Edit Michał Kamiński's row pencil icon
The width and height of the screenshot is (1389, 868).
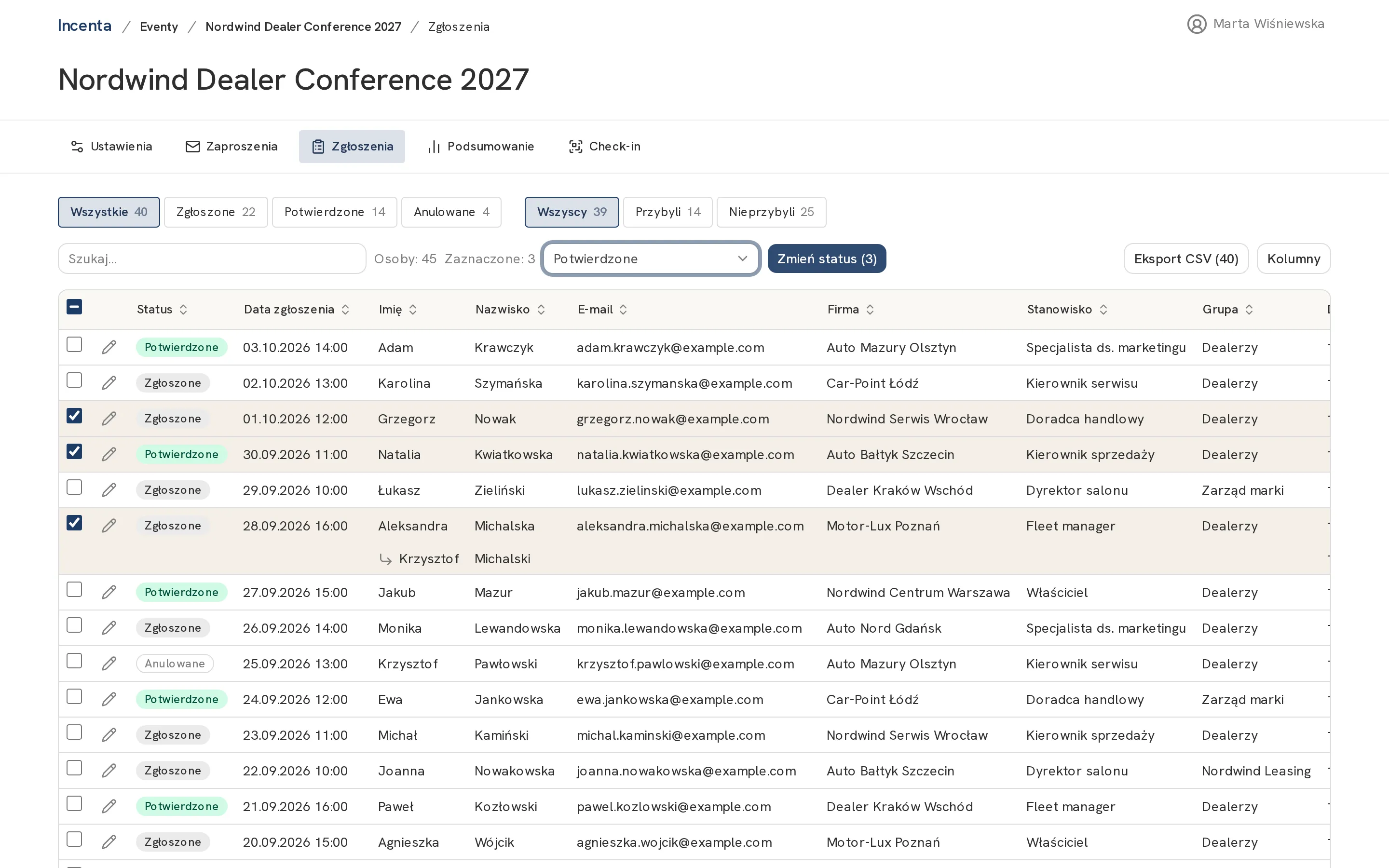(x=109, y=735)
